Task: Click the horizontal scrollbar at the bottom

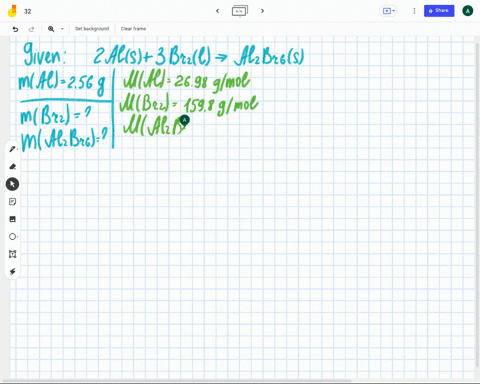Action: click(177, 380)
